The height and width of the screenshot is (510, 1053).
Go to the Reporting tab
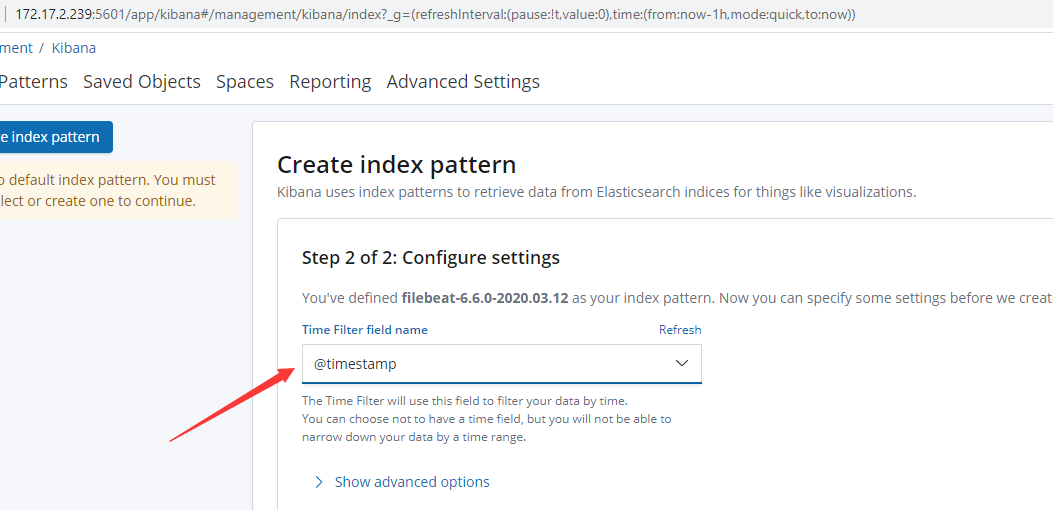tap(330, 82)
